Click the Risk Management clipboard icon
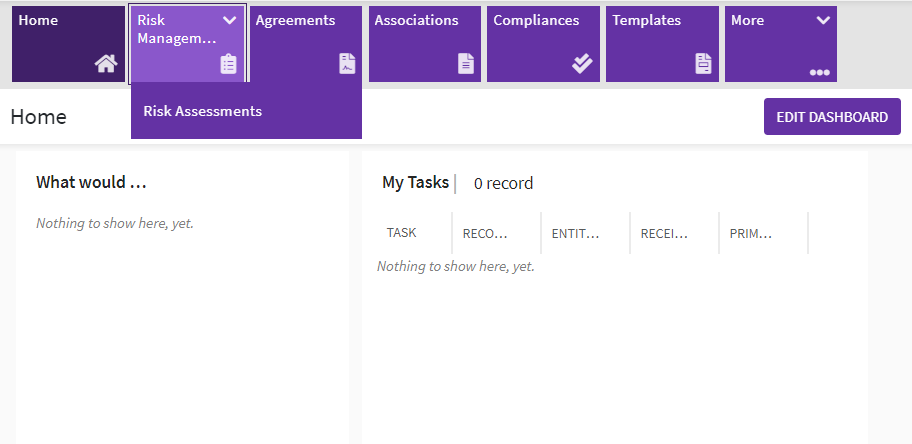 (x=228, y=64)
